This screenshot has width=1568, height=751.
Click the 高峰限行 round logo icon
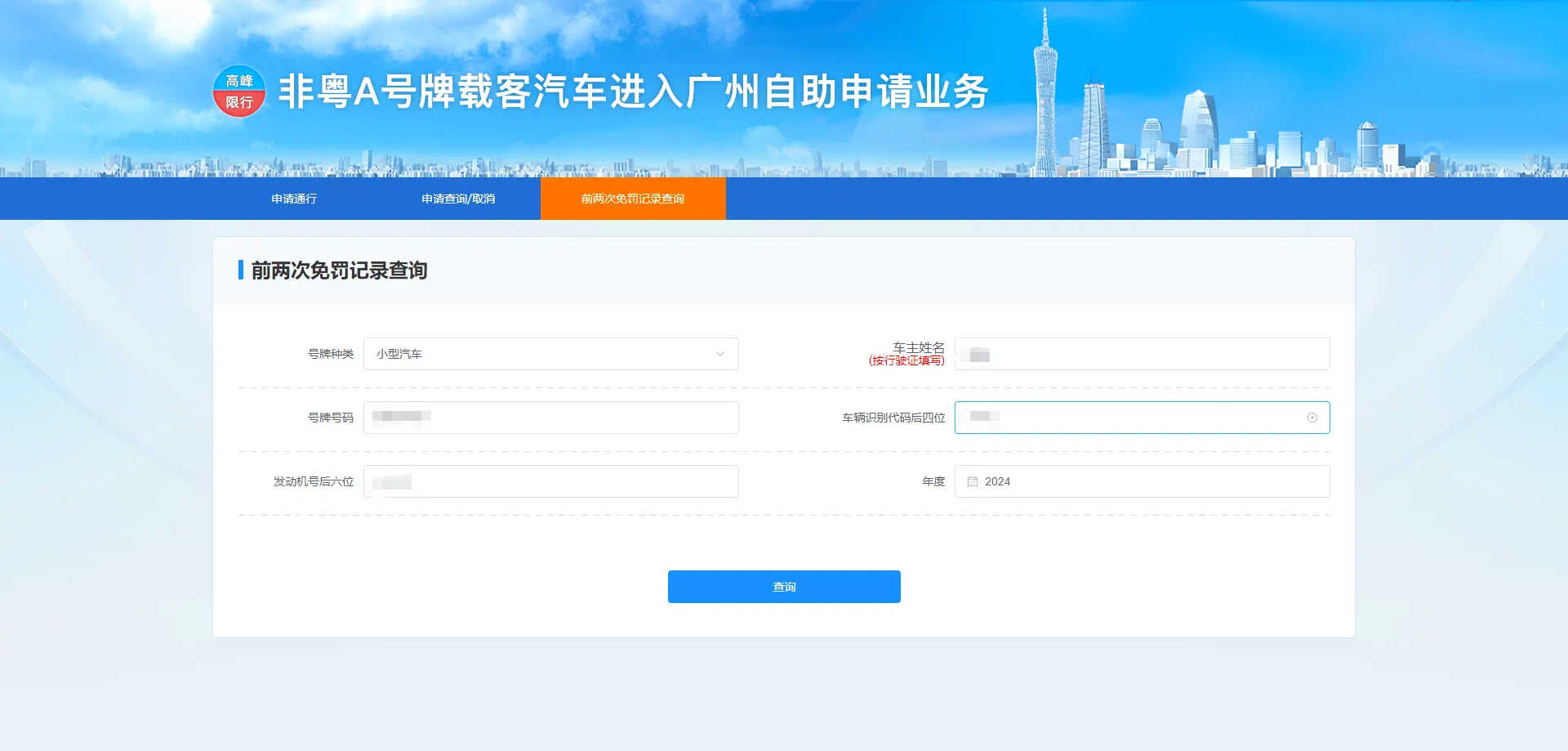tap(239, 92)
